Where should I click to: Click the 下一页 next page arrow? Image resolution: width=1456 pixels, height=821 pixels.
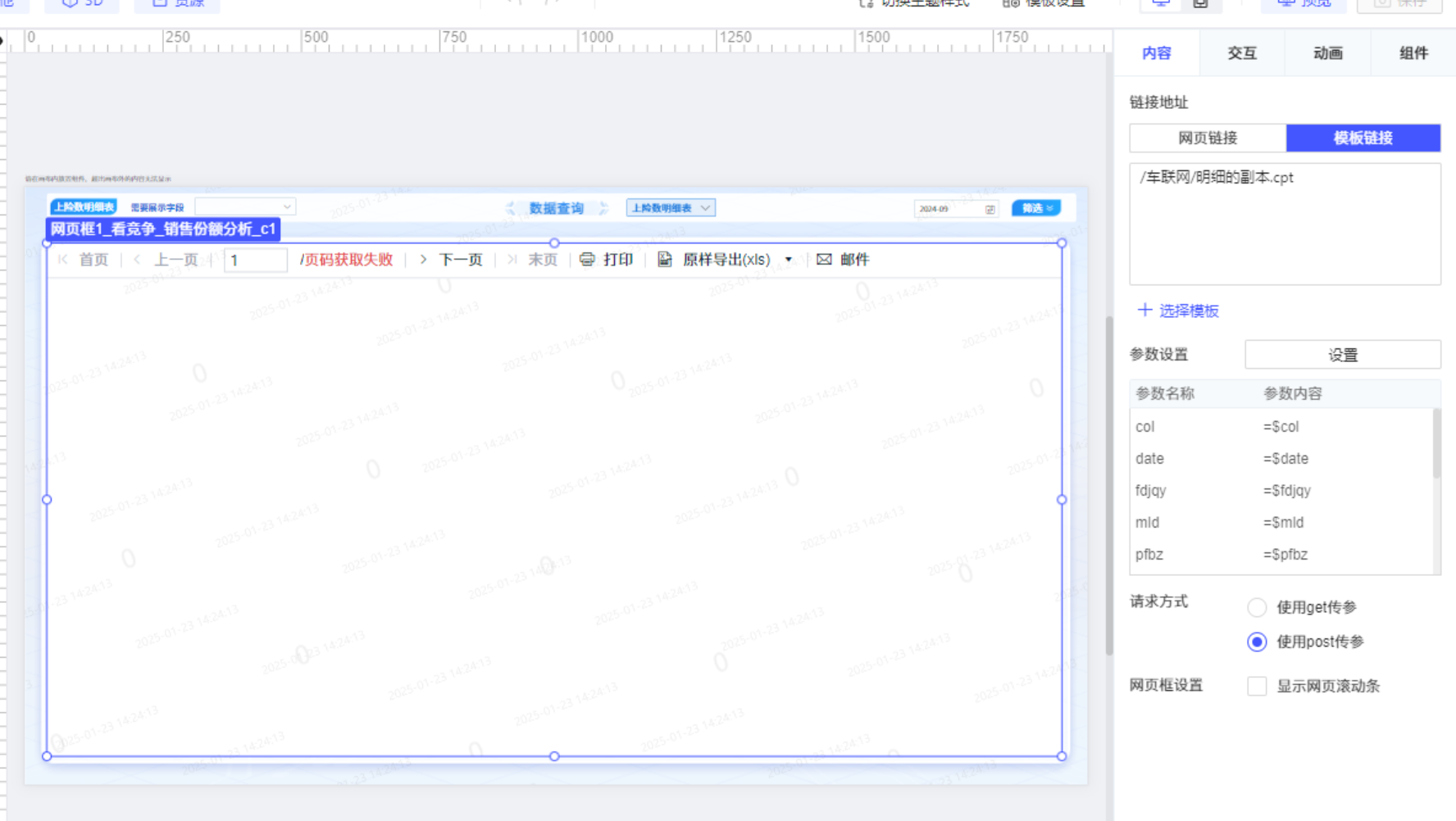pyautogui.click(x=423, y=260)
